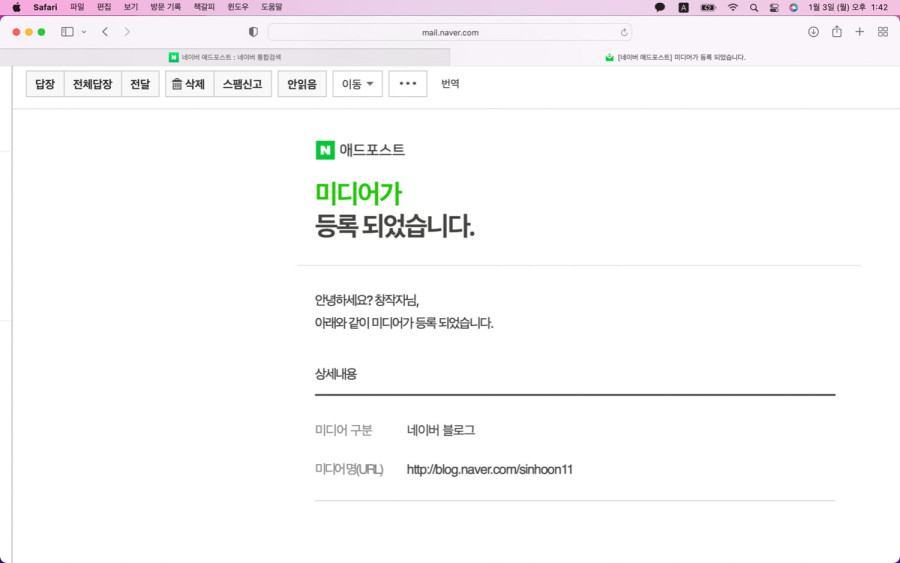
Task: Go forward with the forward arrow
Action: point(127,32)
